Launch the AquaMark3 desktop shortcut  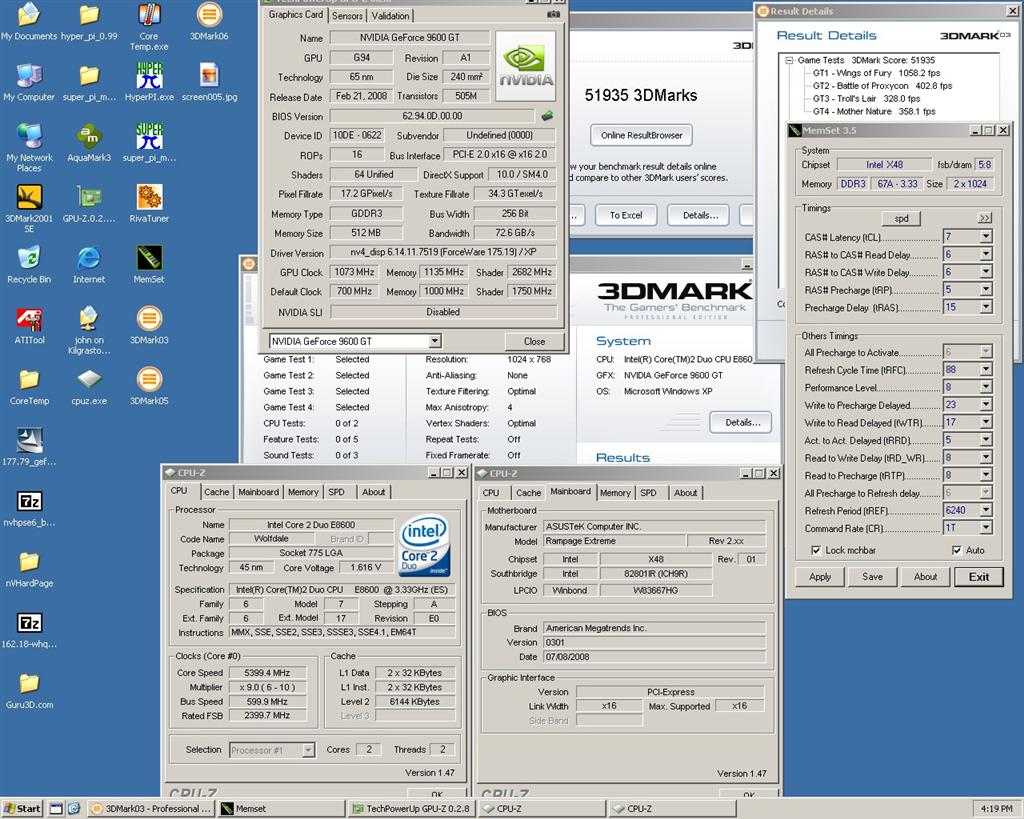tap(89, 143)
